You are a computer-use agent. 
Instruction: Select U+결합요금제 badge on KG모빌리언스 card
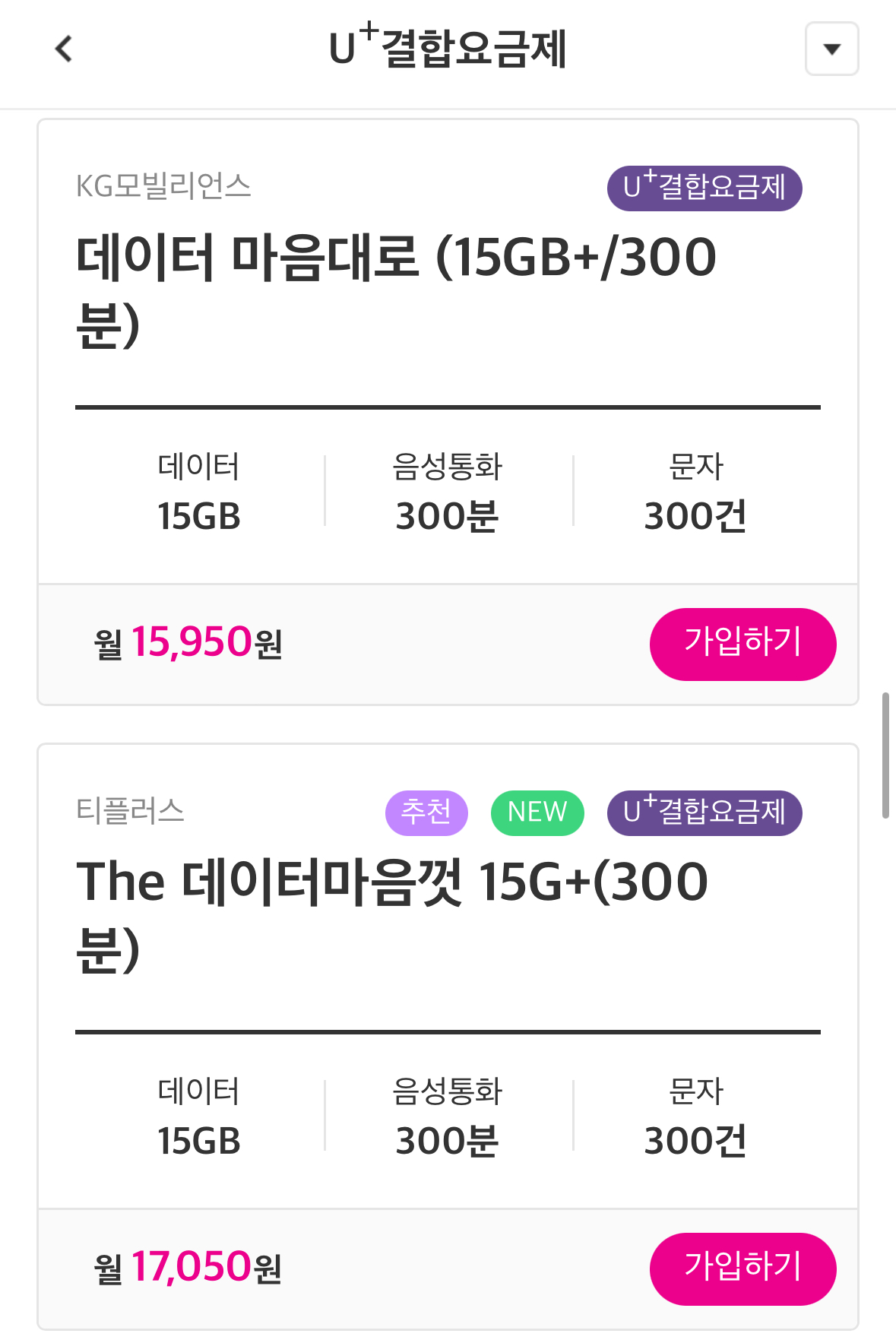tap(704, 188)
